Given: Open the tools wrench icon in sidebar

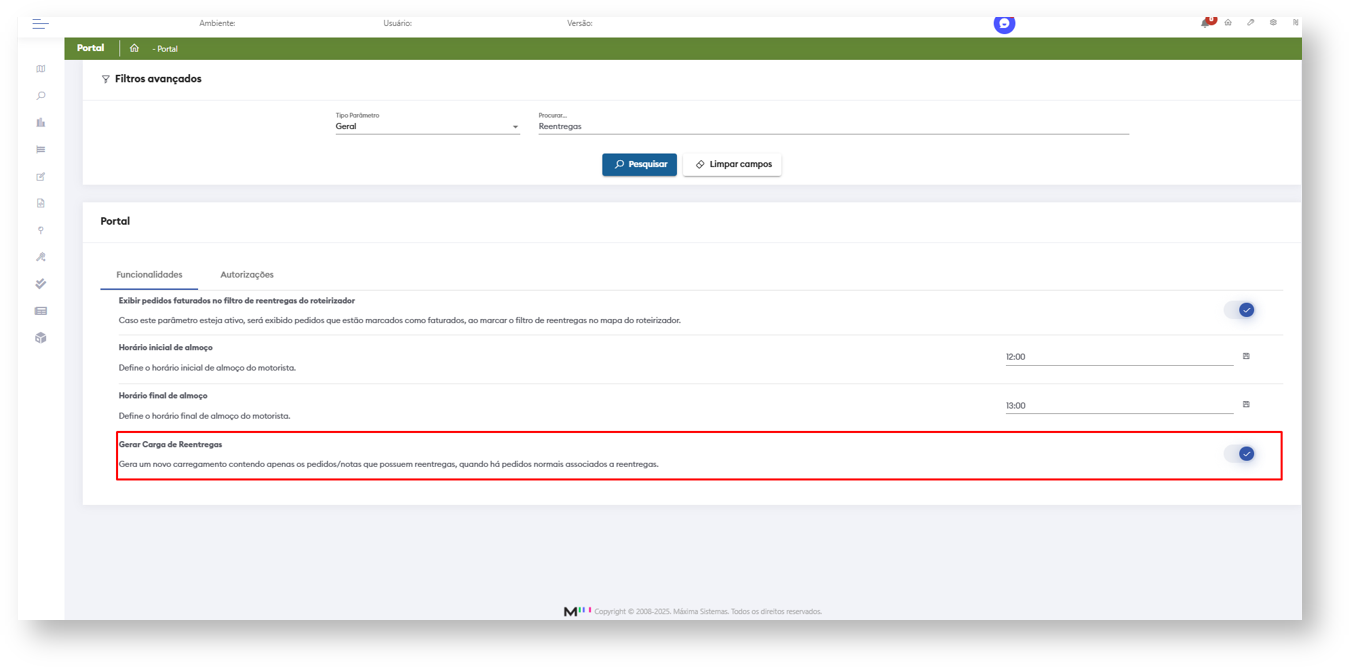Looking at the screenshot, I should coord(41,257).
